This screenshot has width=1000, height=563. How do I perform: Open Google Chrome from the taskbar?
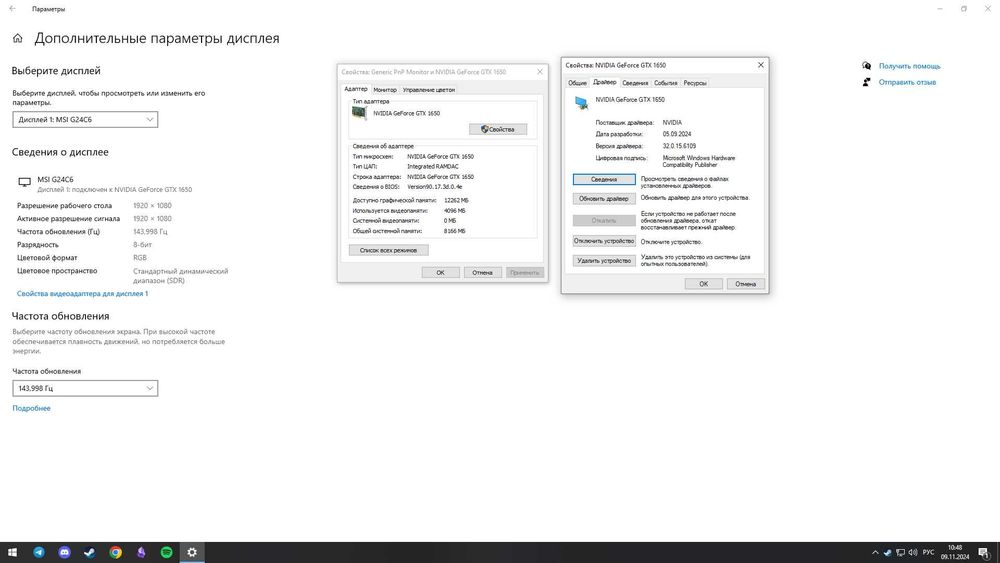(115, 552)
